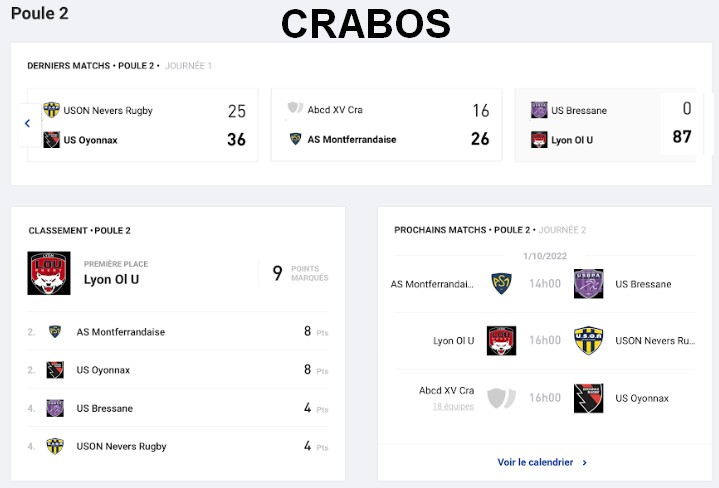
Task: Click the USON Nevers Rugby logo in latest matches
Action: tap(52, 110)
